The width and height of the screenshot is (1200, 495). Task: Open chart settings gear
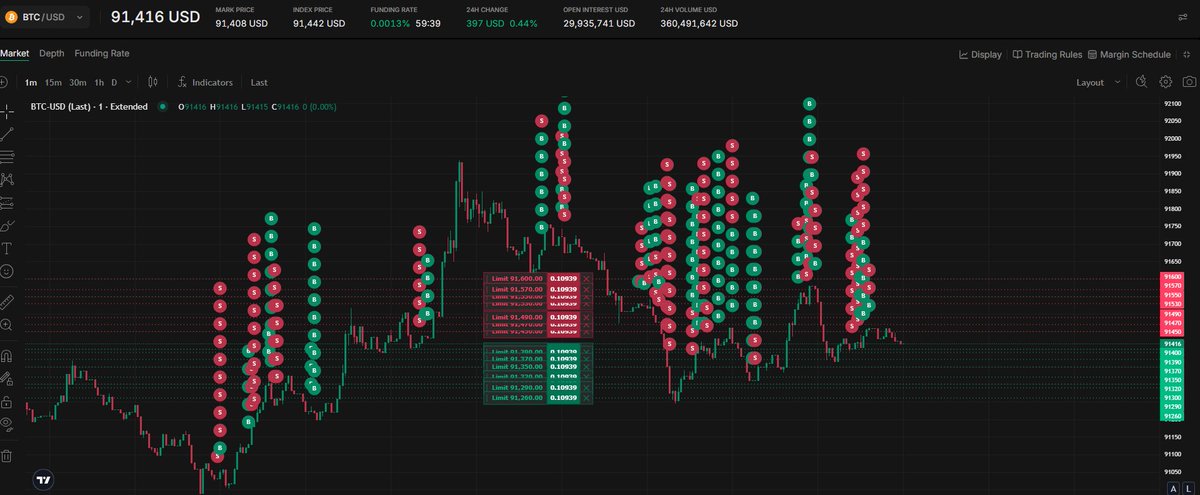coord(1165,82)
